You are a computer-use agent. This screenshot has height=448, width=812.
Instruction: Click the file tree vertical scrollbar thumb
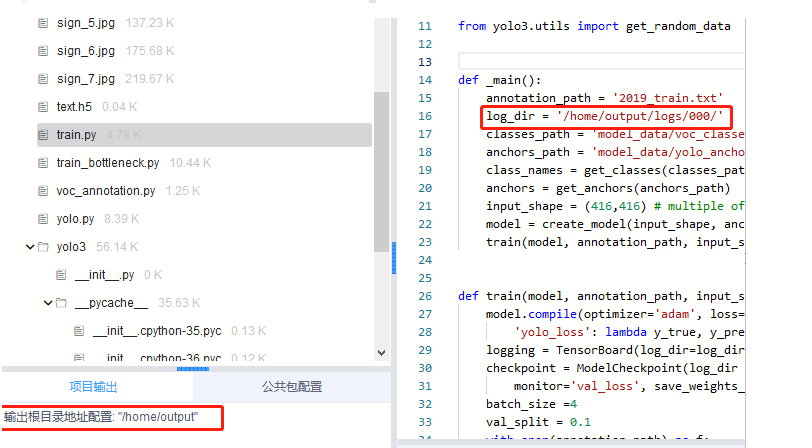[381, 171]
